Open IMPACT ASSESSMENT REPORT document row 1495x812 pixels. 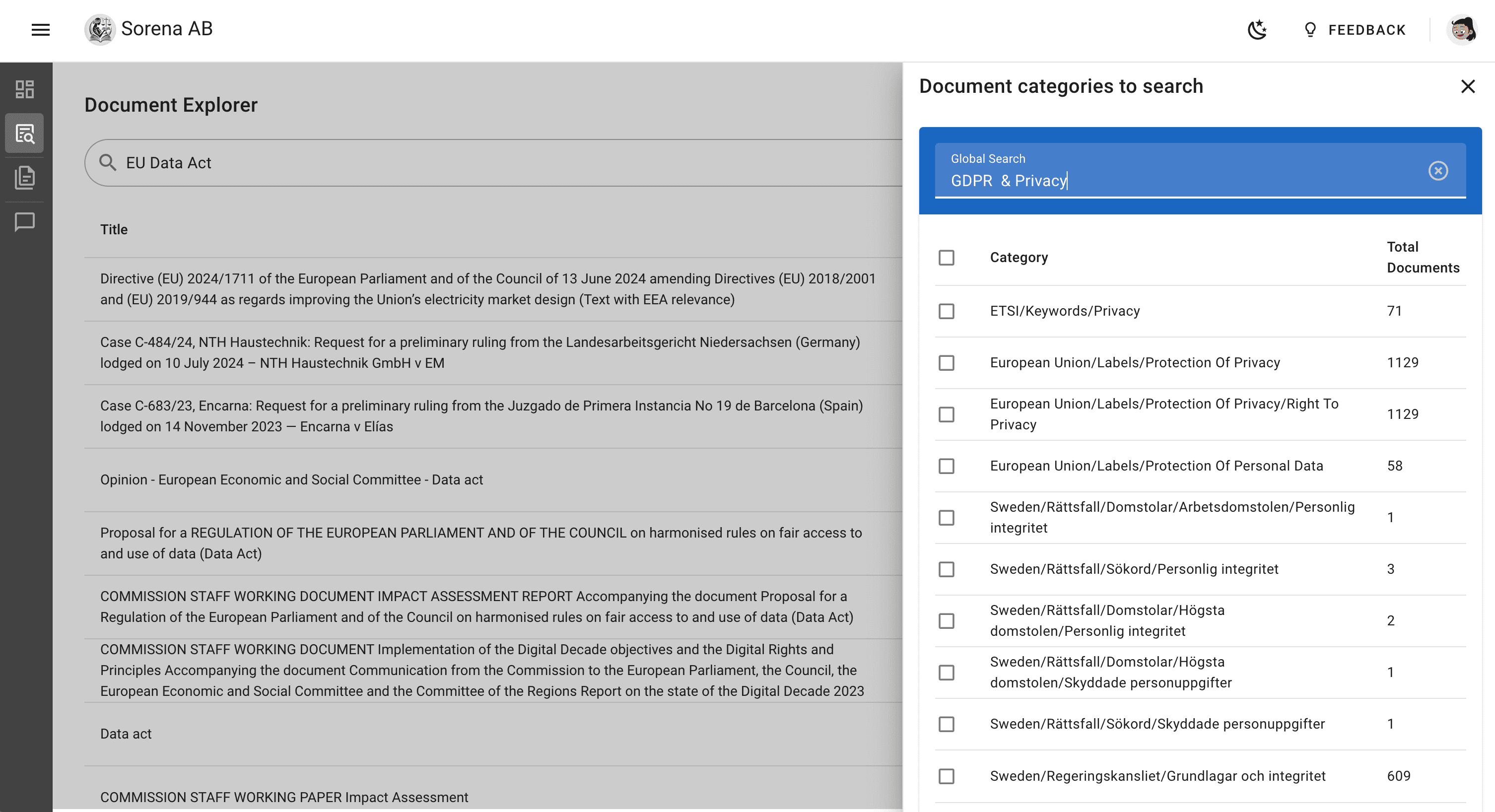(493, 607)
